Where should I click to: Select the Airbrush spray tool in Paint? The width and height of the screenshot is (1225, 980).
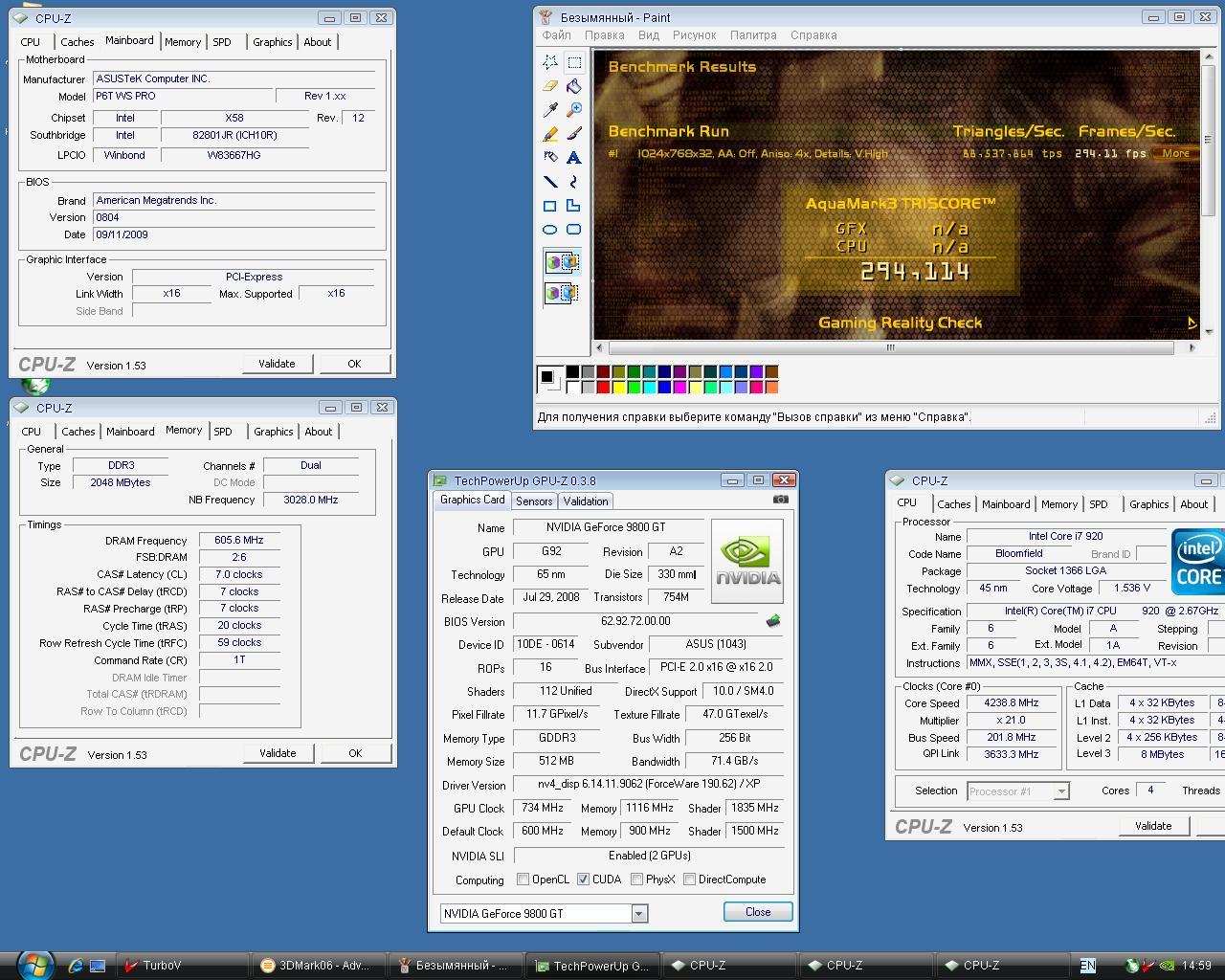[550, 158]
